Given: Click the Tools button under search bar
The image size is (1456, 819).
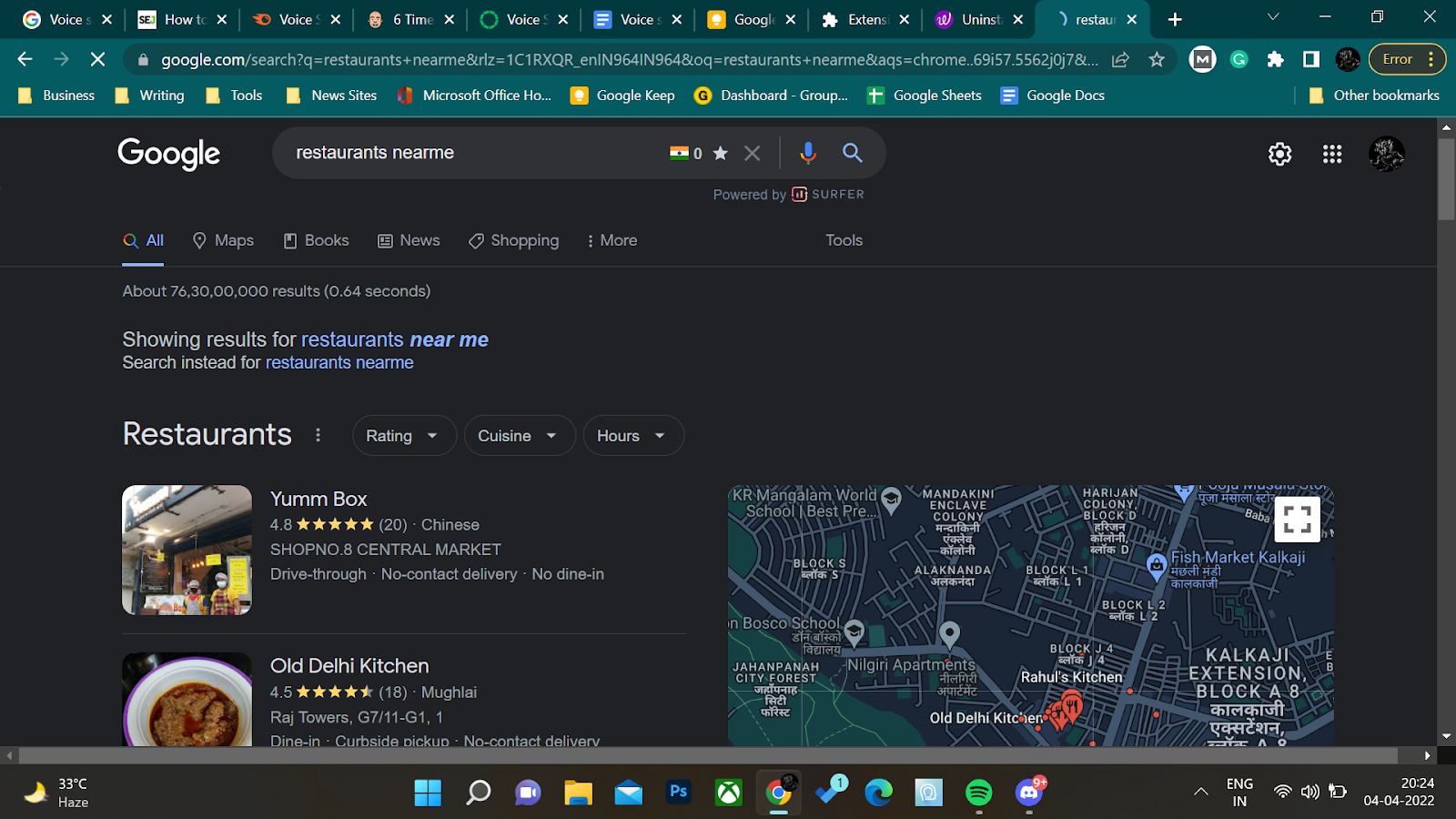Looking at the screenshot, I should [844, 240].
